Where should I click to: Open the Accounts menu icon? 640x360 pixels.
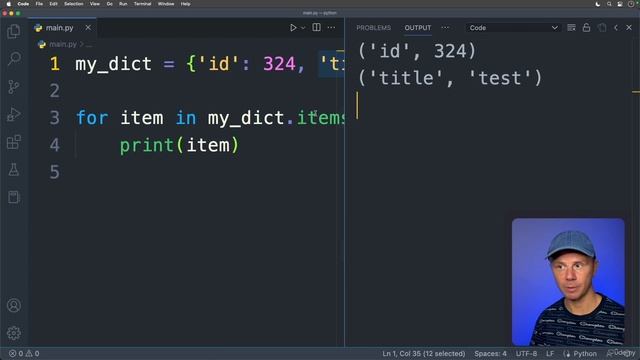point(14,305)
